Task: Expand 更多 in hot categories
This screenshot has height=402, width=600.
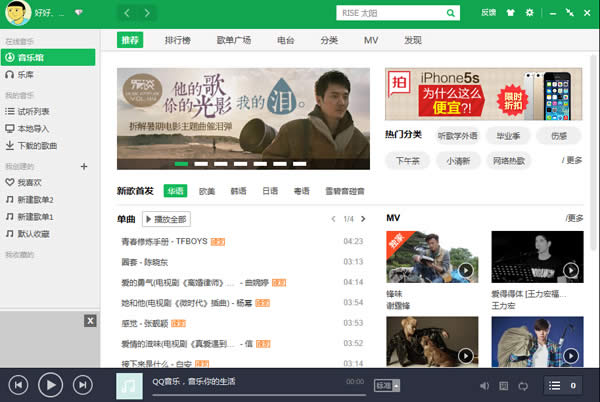Action: pos(572,160)
